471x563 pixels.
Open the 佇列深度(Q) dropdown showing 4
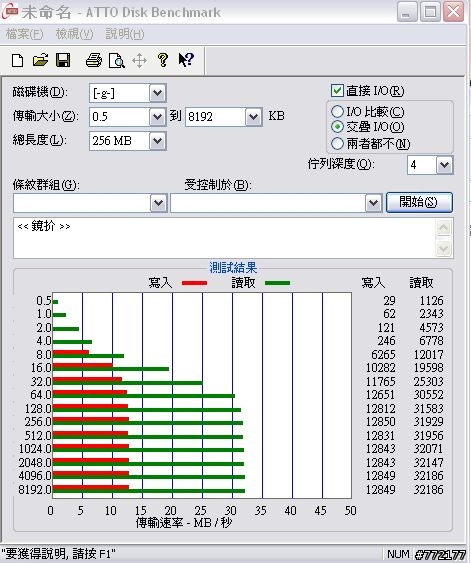tap(444, 165)
